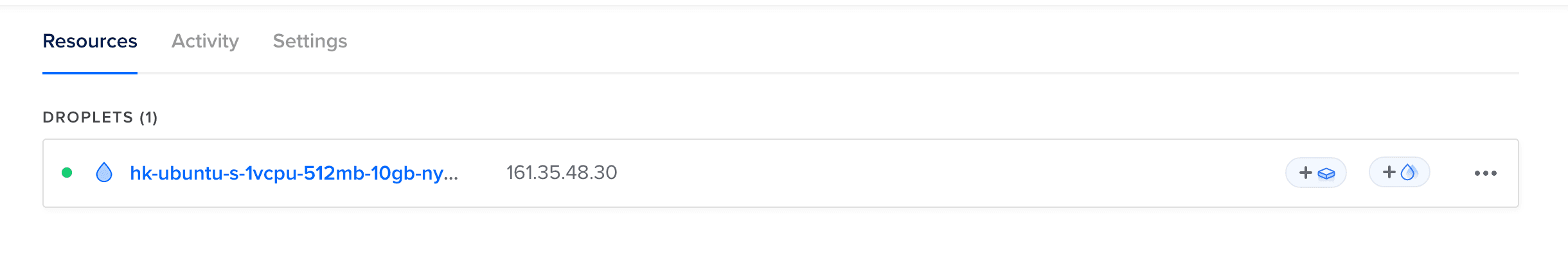Image resolution: width=1568 pixels, height=254 pixels.
Task: Click the DROPLETS (1) section heading
Action: tap(100, 117)
